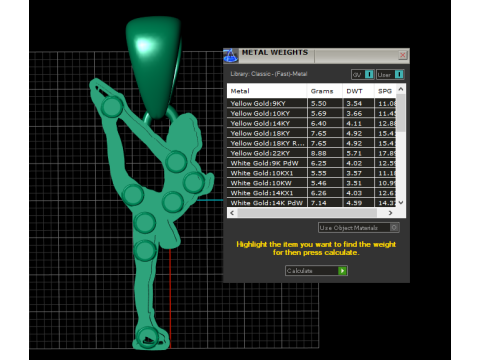Sort by the Metal column header
Image resolution: width=480 pixels, height=360 pixels.
click(267, 91)
